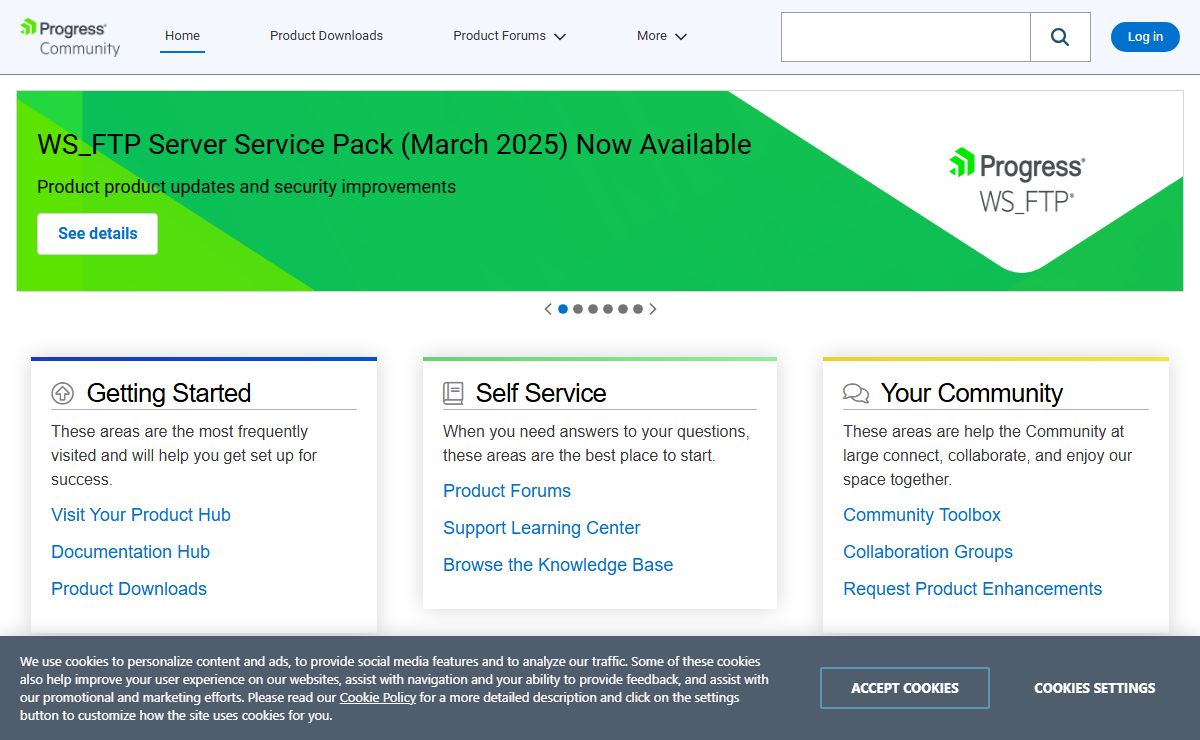Open the Documentation Hub link
The height and width of the screenshot is (740, 1200).
[130, 552]
